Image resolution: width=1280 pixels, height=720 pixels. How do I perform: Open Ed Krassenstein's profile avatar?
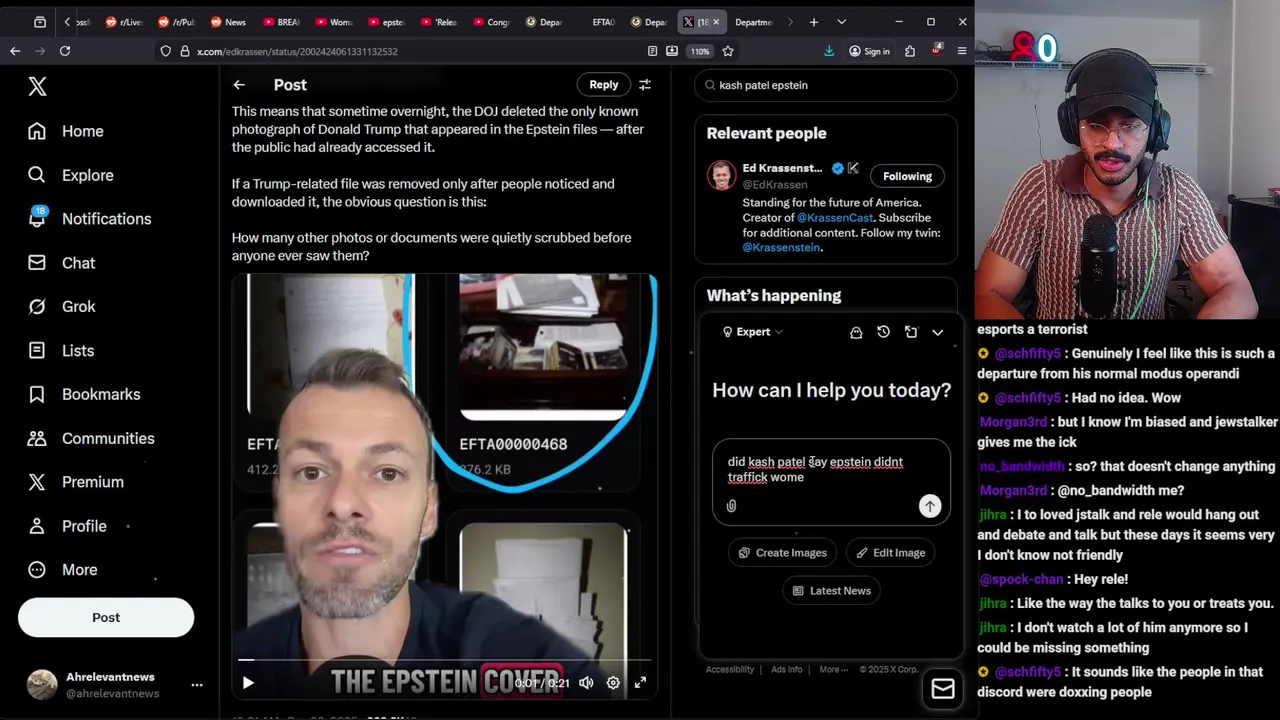[721, 175]
